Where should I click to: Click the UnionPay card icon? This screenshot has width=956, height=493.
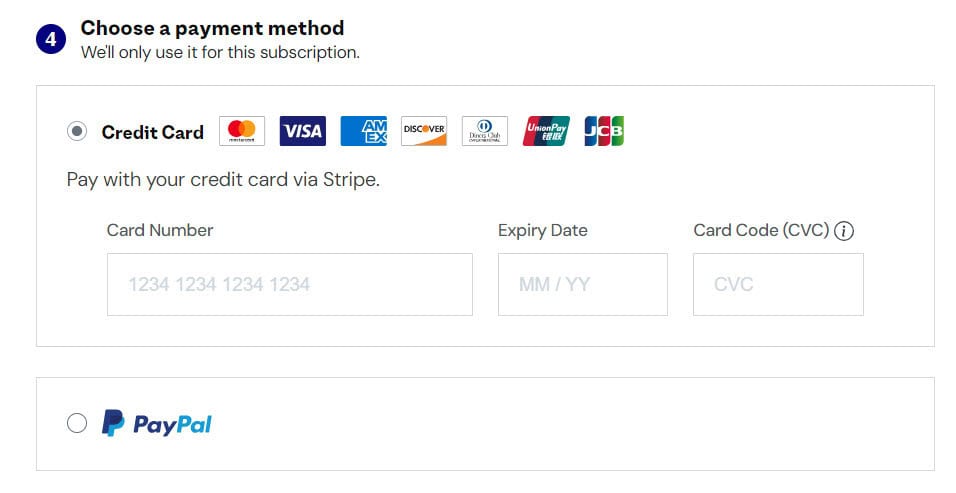click(546, 131)
